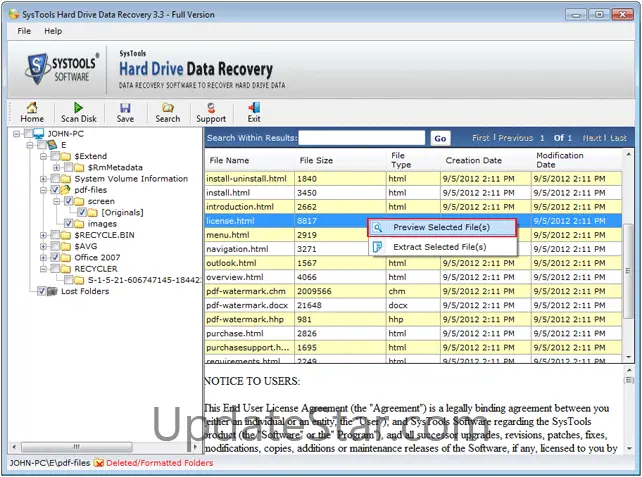Click the RECYCLER folder icon
The width and height of the screenshot is (642, 477).
(66, 269)
